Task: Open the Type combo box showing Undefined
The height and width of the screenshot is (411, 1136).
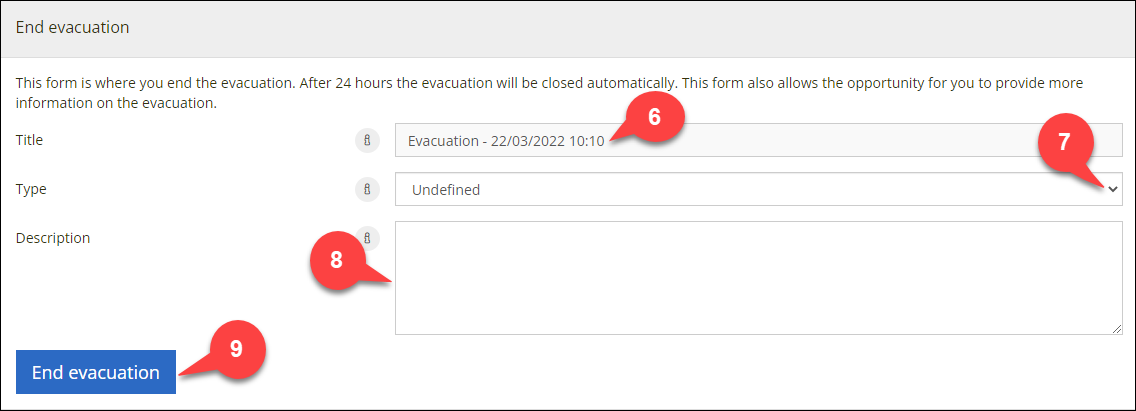Action: (x=759, y=189)
